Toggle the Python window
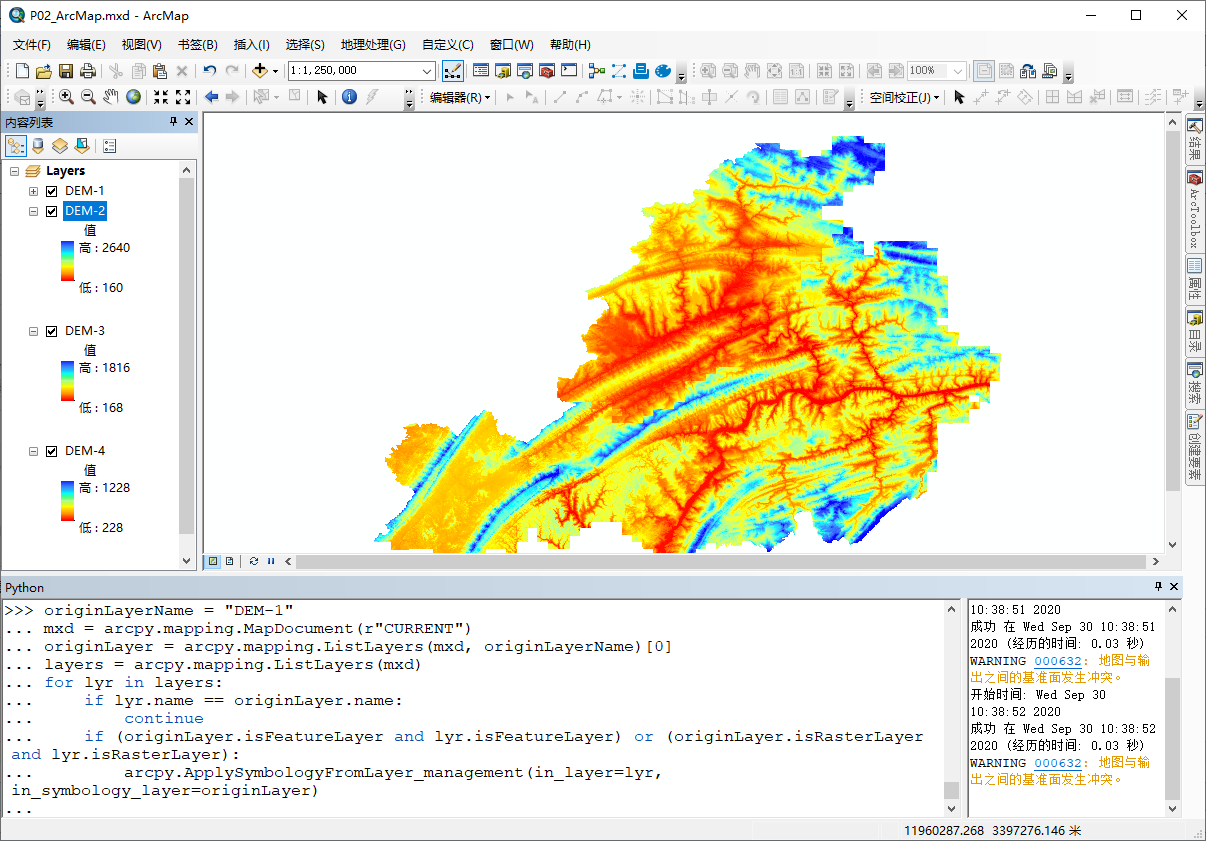This screenshot has height=841, width=1206. 569,71
